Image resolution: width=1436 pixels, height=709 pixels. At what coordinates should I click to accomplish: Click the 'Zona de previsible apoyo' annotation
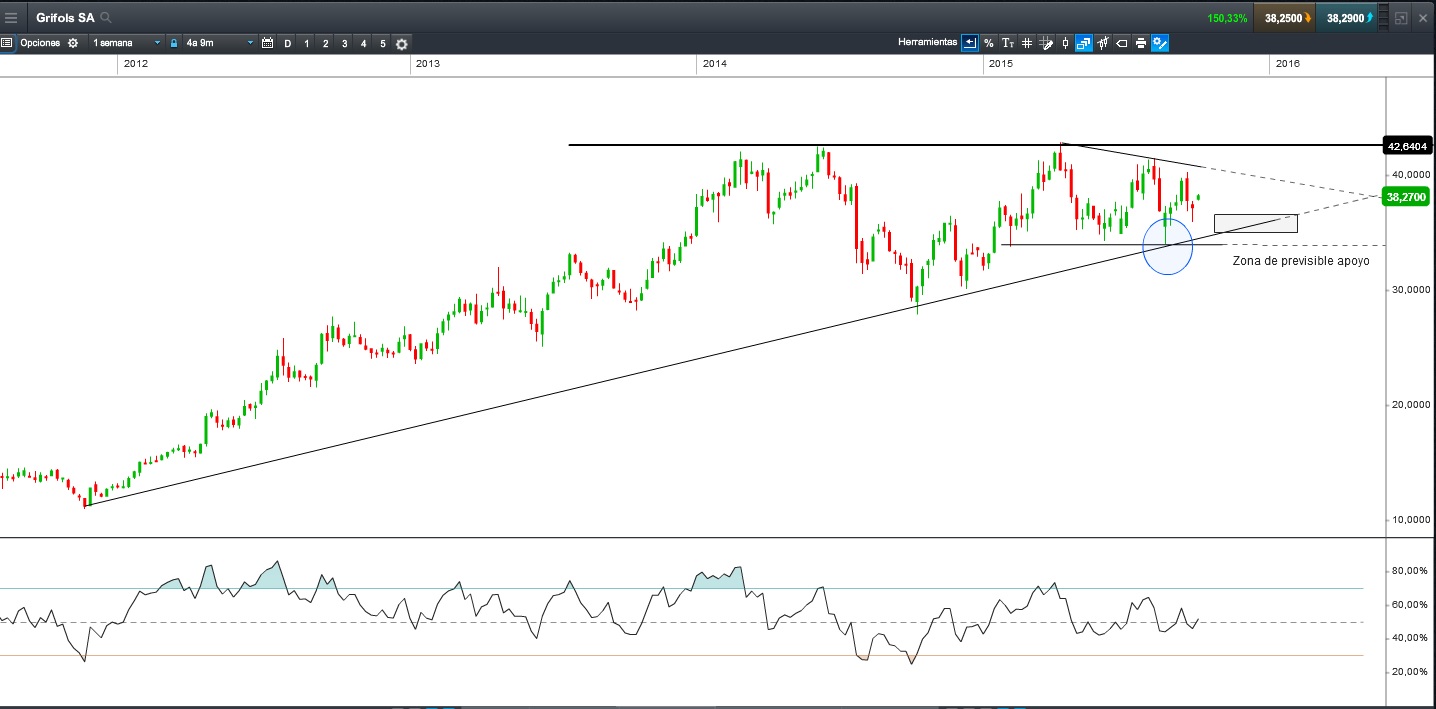1300,260
